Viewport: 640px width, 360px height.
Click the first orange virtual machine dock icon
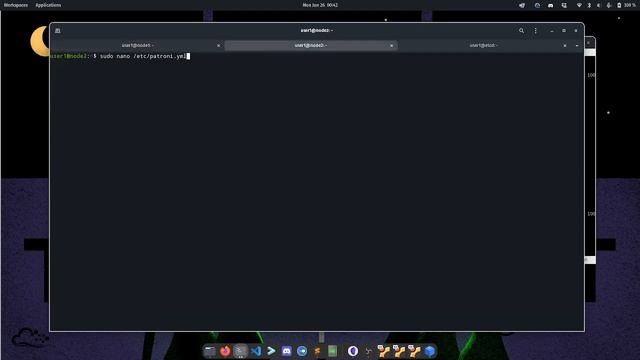pyautogui.click(x=383, y=351)
